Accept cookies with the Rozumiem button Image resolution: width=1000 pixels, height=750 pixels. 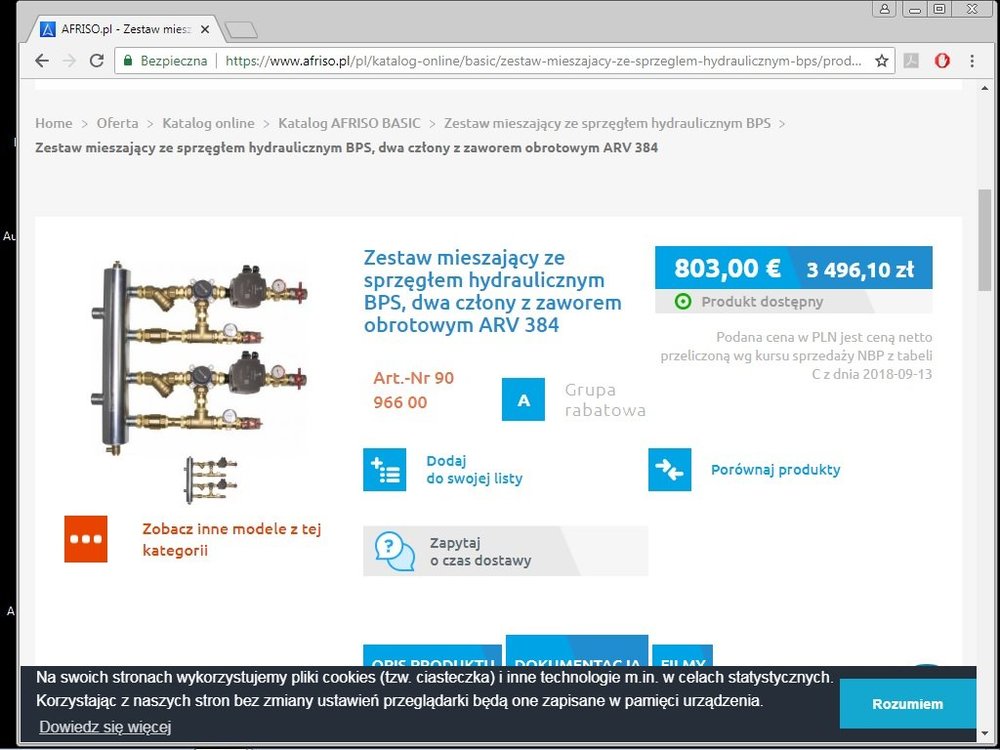[907, 704]
